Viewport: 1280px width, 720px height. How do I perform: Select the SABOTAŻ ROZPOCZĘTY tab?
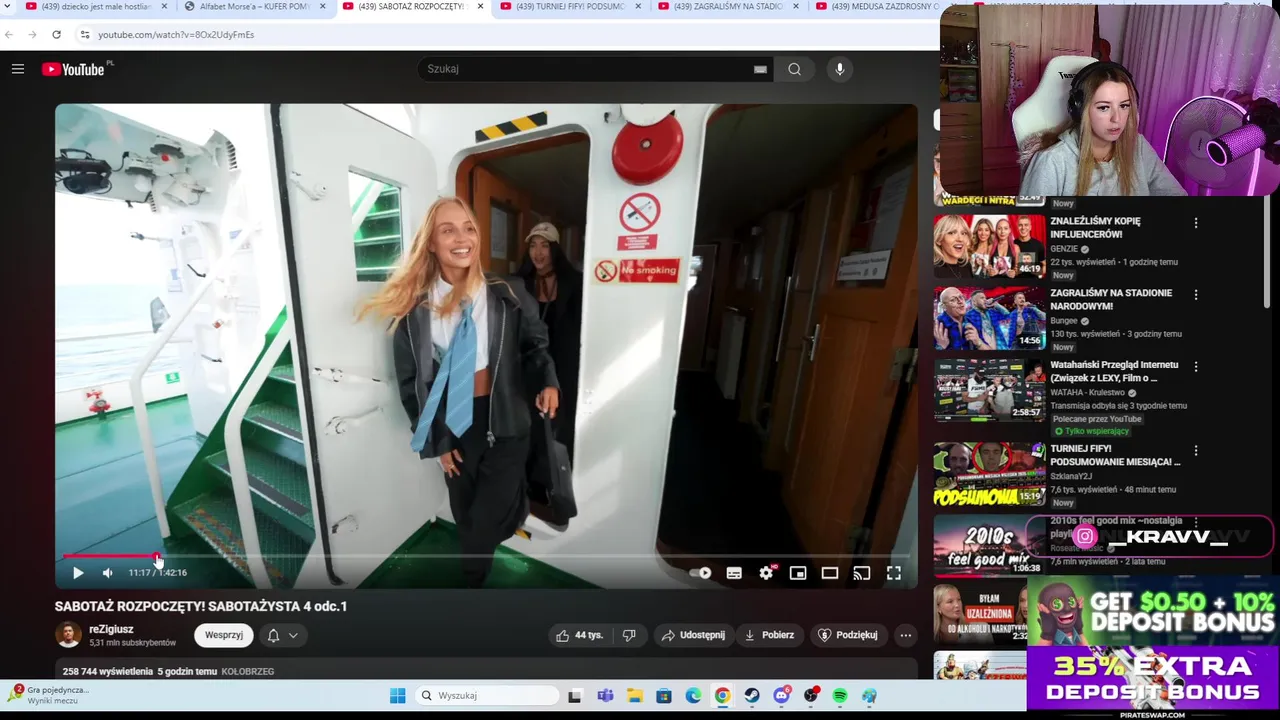pos(410,6)
